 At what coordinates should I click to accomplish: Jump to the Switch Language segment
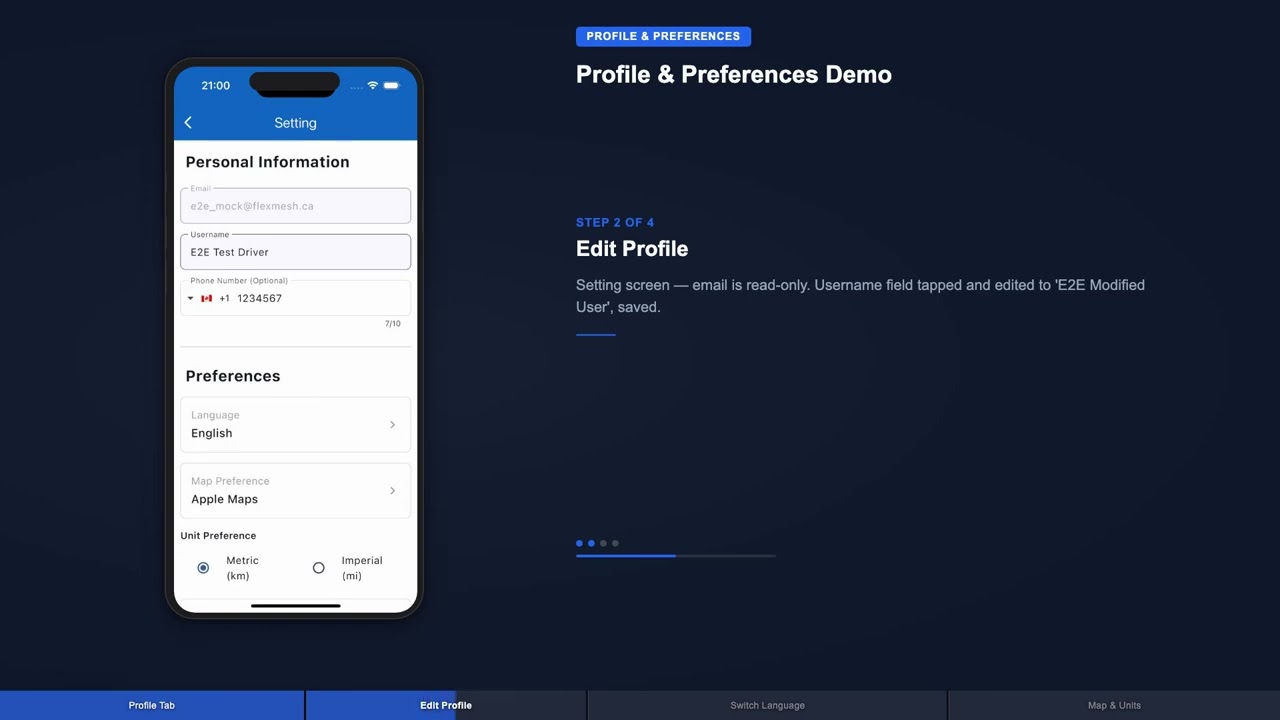(x=767, y=705)
